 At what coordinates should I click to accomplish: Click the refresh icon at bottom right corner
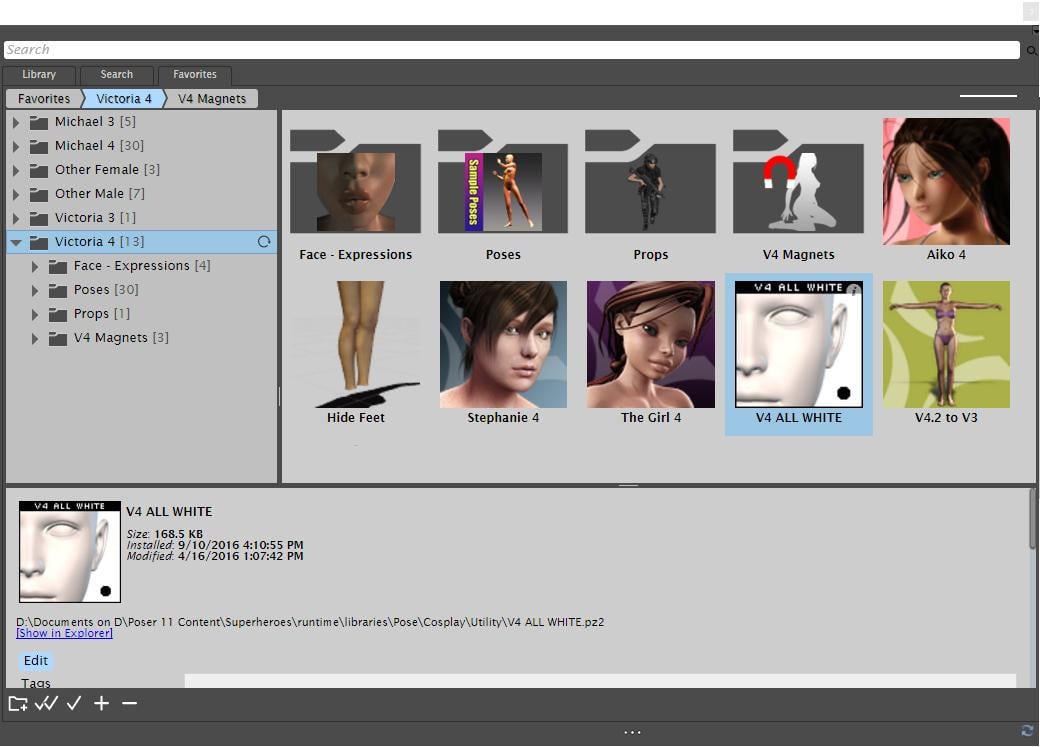coord(1027,730)
